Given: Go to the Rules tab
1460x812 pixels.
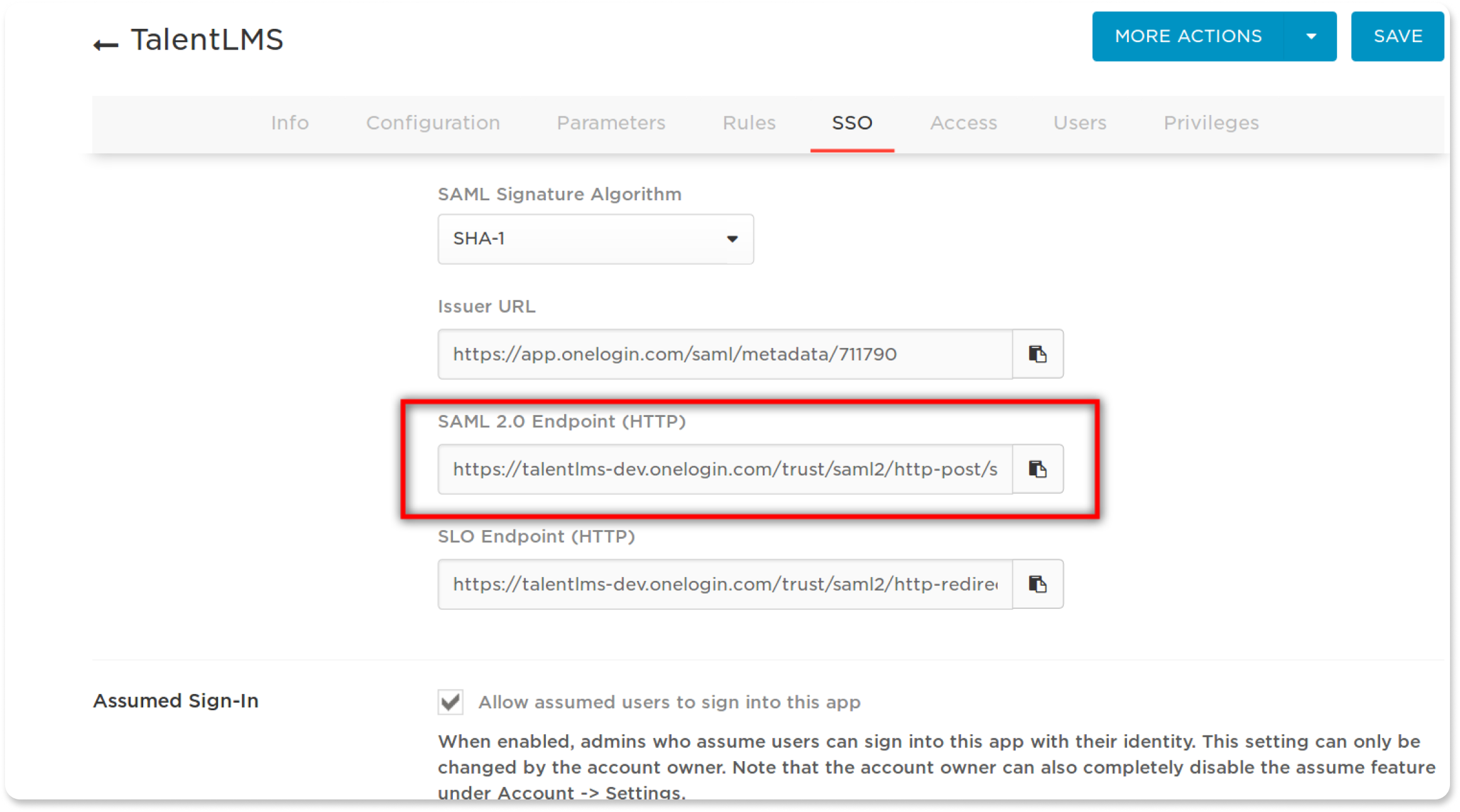Looking at the screenshot, I should click(x=749, y=122).
